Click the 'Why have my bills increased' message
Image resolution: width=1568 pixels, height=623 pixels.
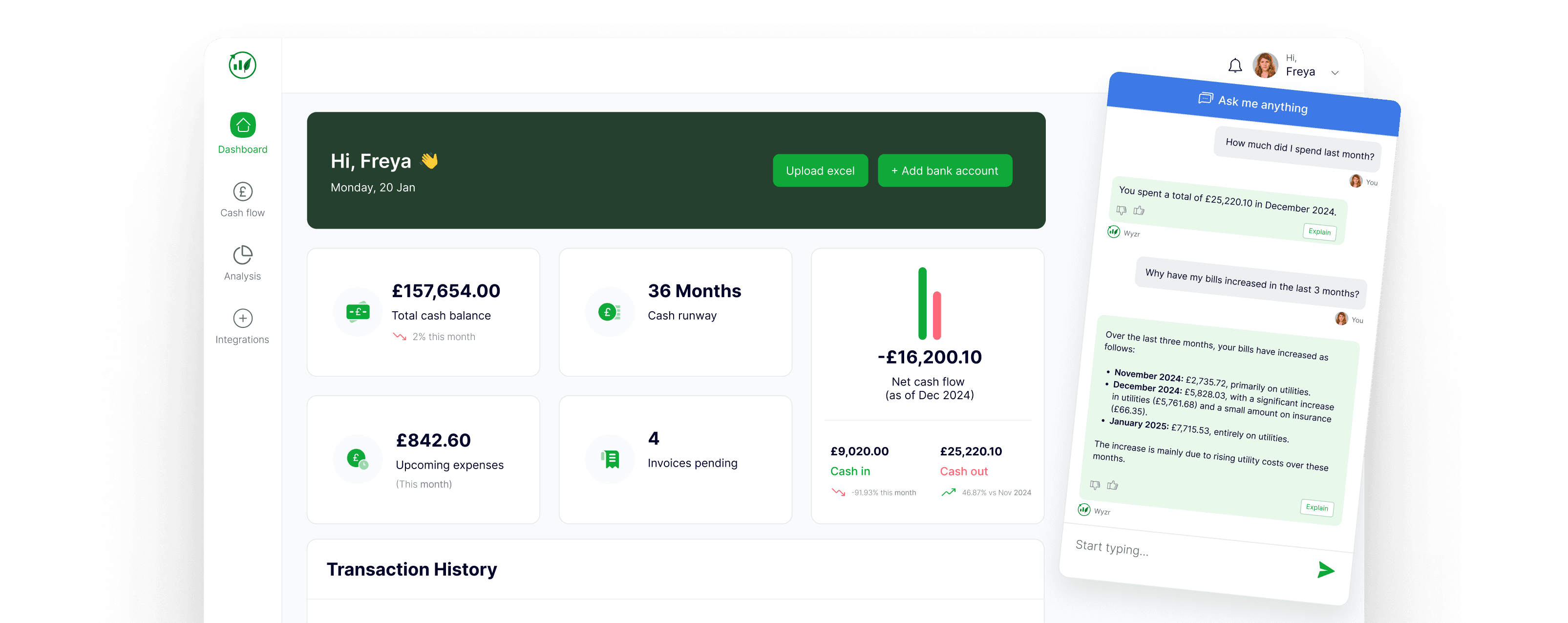click(x=1251, y=282)
